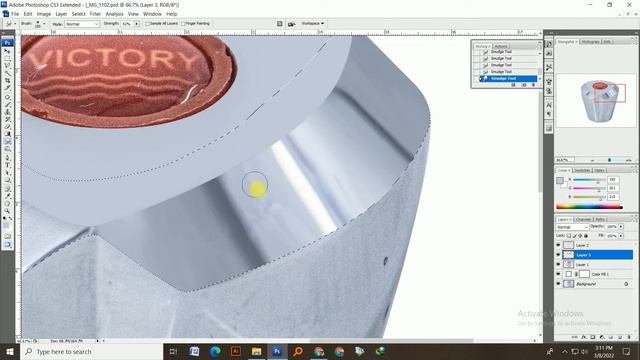Select the Eraser tool
The width and height of the screenshot is (640, 360).
click(7, 127)
